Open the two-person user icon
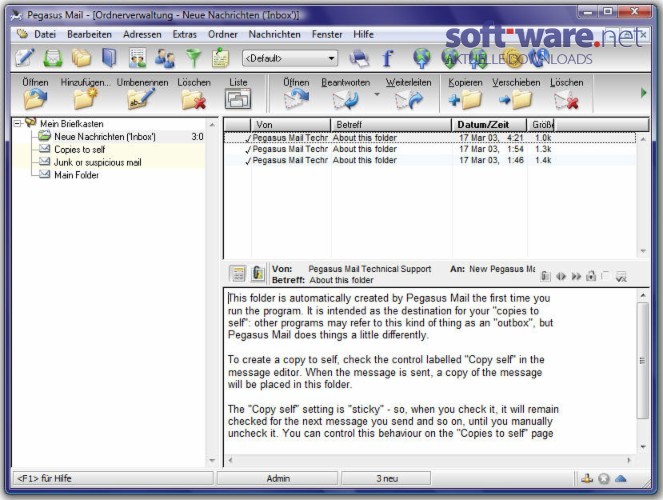Screen dimensions: 663x500 165,58
